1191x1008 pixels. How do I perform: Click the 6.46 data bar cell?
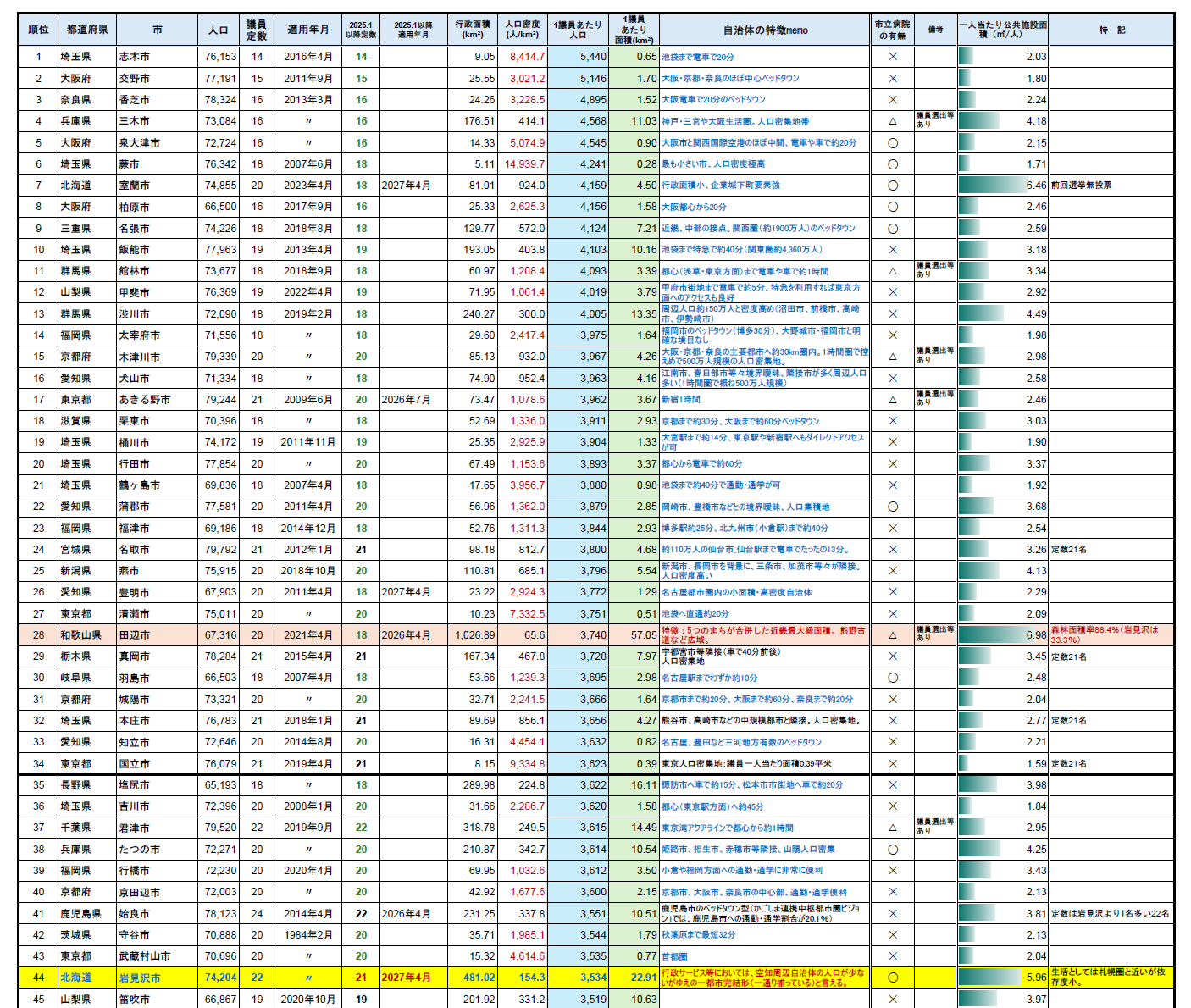pos(1003,186)
